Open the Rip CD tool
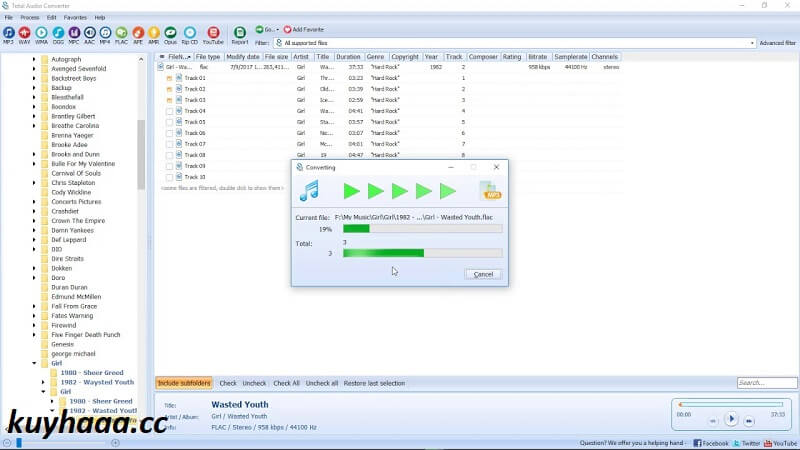 [x=190, y=35]
